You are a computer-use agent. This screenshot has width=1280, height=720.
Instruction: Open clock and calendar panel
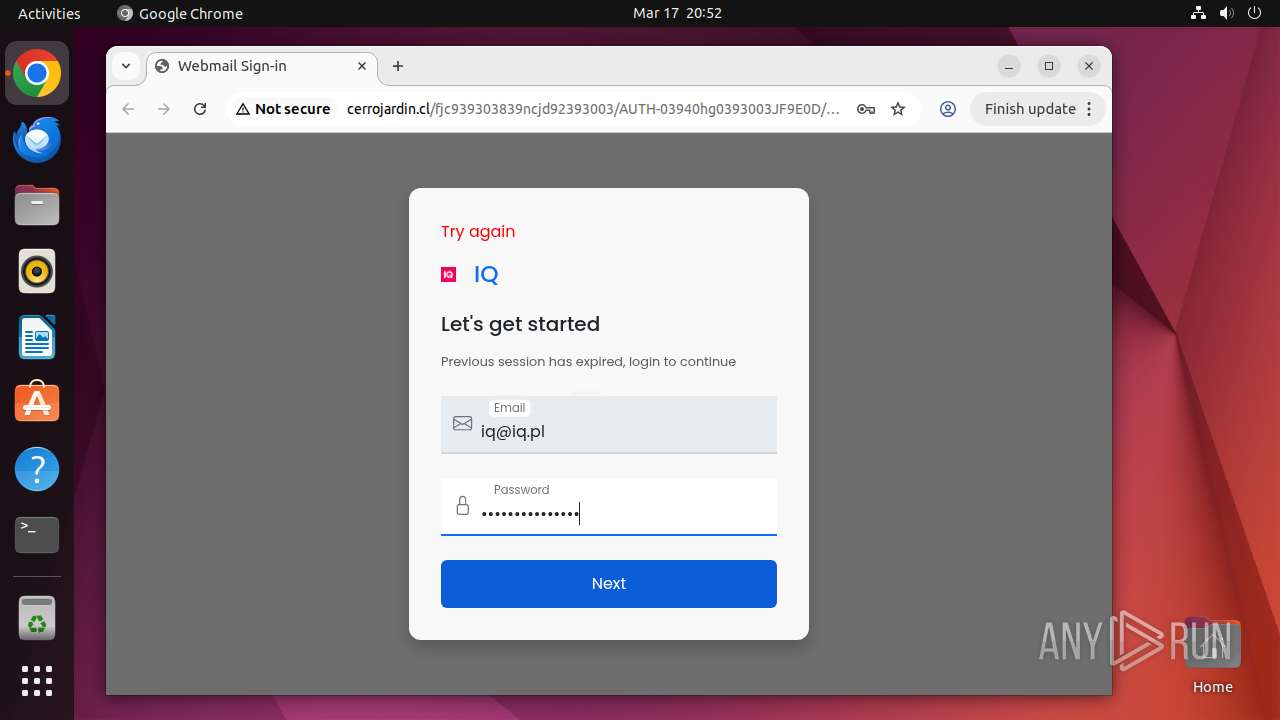coord(677,13)
